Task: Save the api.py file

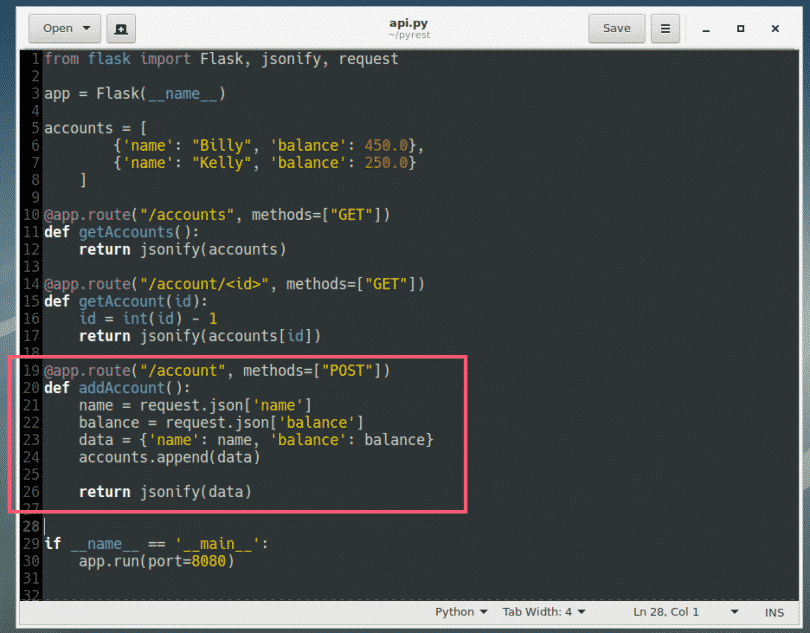Action: click(x=616, y=28)
